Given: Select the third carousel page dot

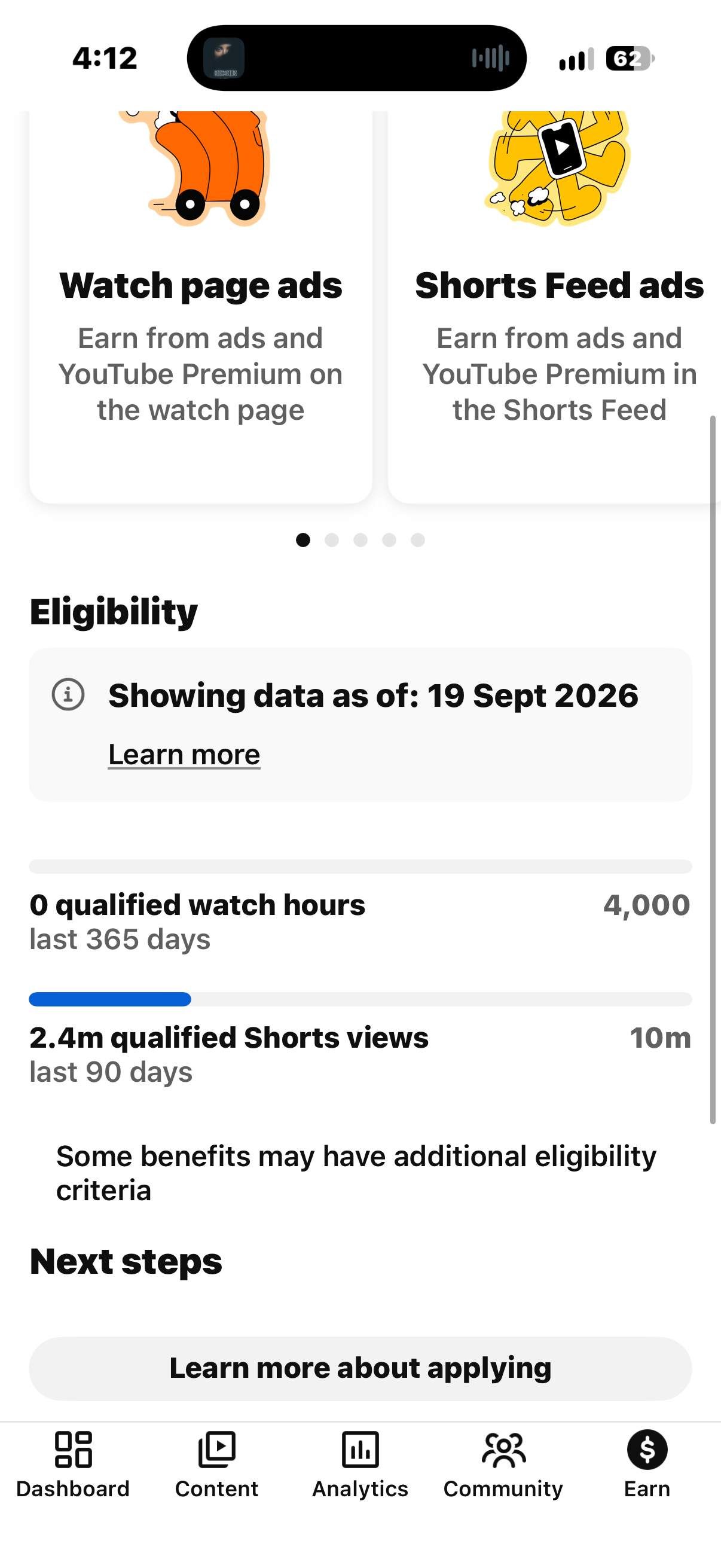Looking at the screenshot, I should [360, 540].
